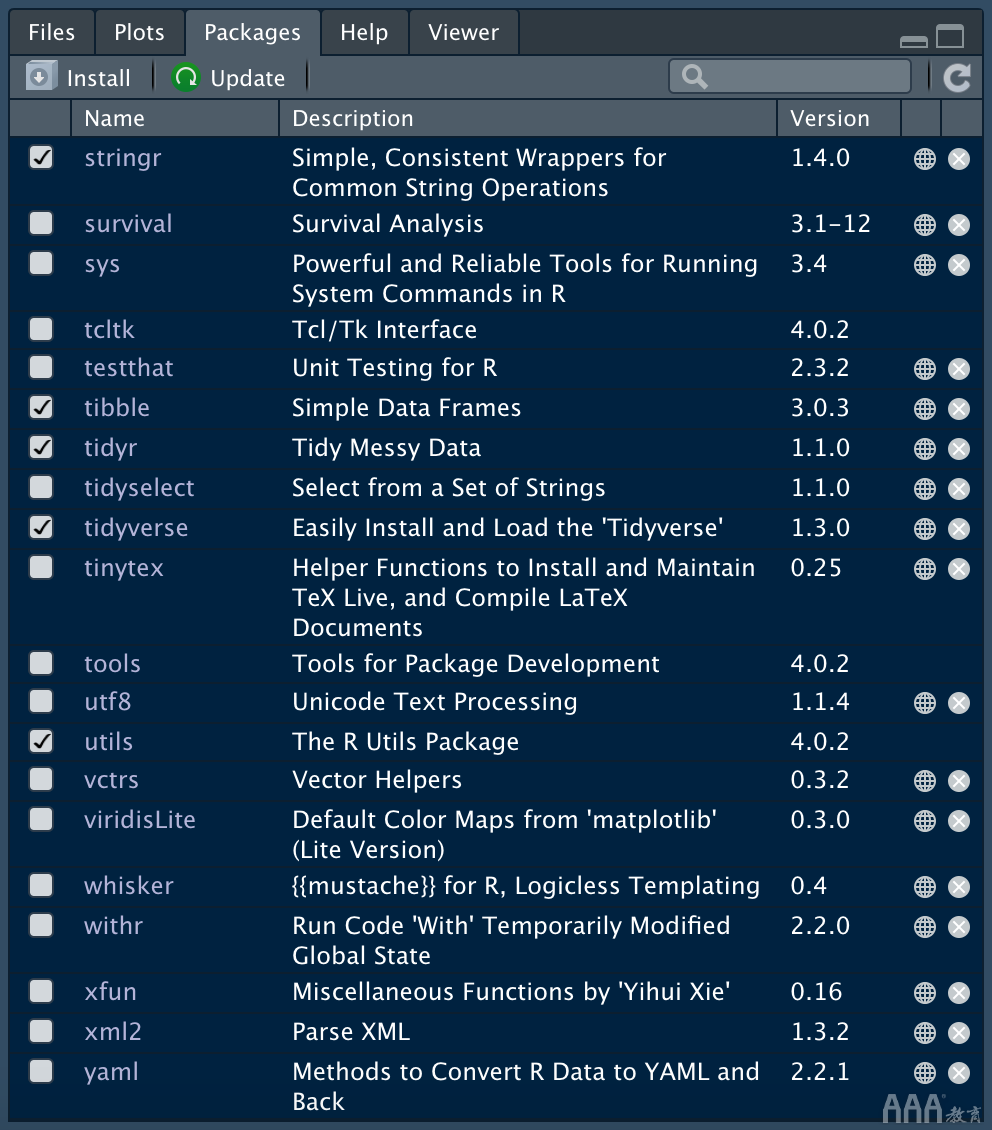Remove the testthat package via its X icon
This screenshot has width=992, height=1130.
tap(959, 369)
